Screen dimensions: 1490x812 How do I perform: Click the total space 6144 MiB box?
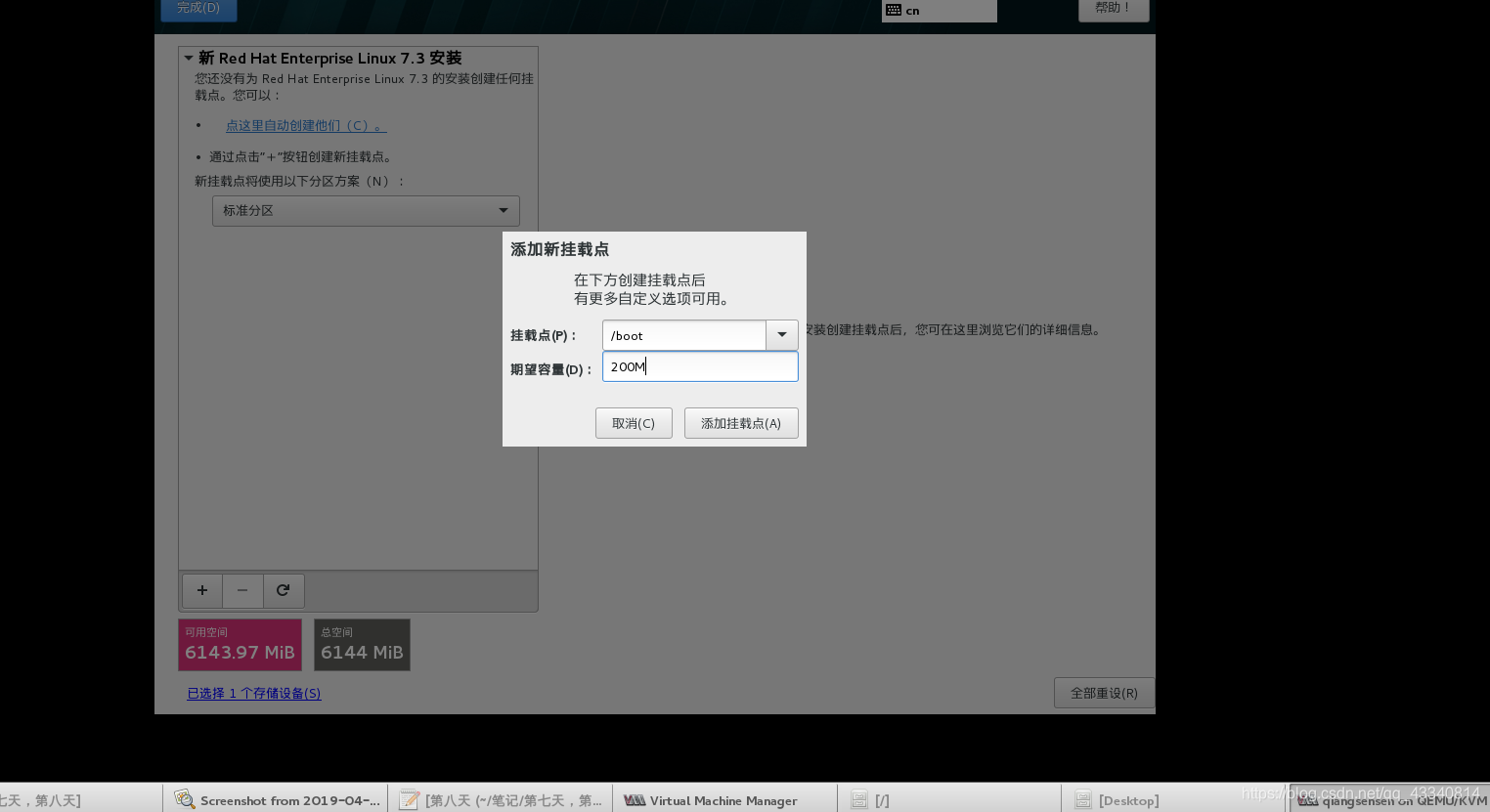click(362, 645)
